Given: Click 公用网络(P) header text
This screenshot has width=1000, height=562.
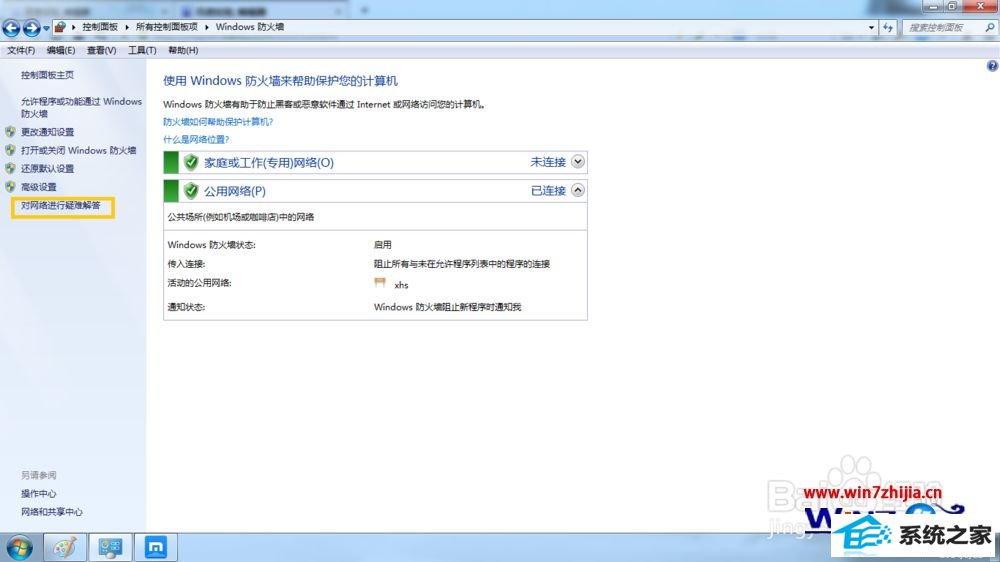Looking at the screenshot, I should tap(235, 191).
